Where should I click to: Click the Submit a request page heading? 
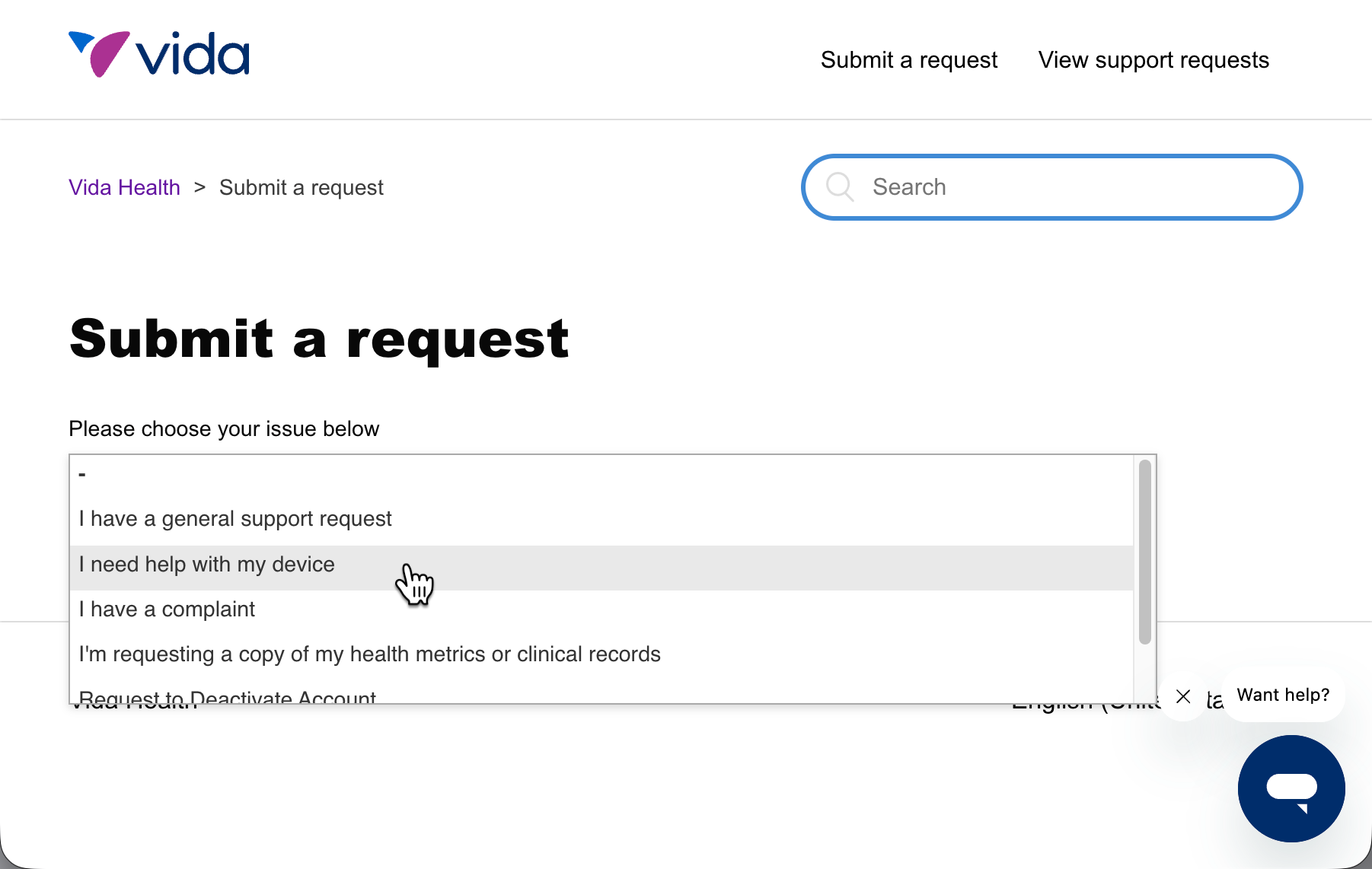click(x=319, y=339)
